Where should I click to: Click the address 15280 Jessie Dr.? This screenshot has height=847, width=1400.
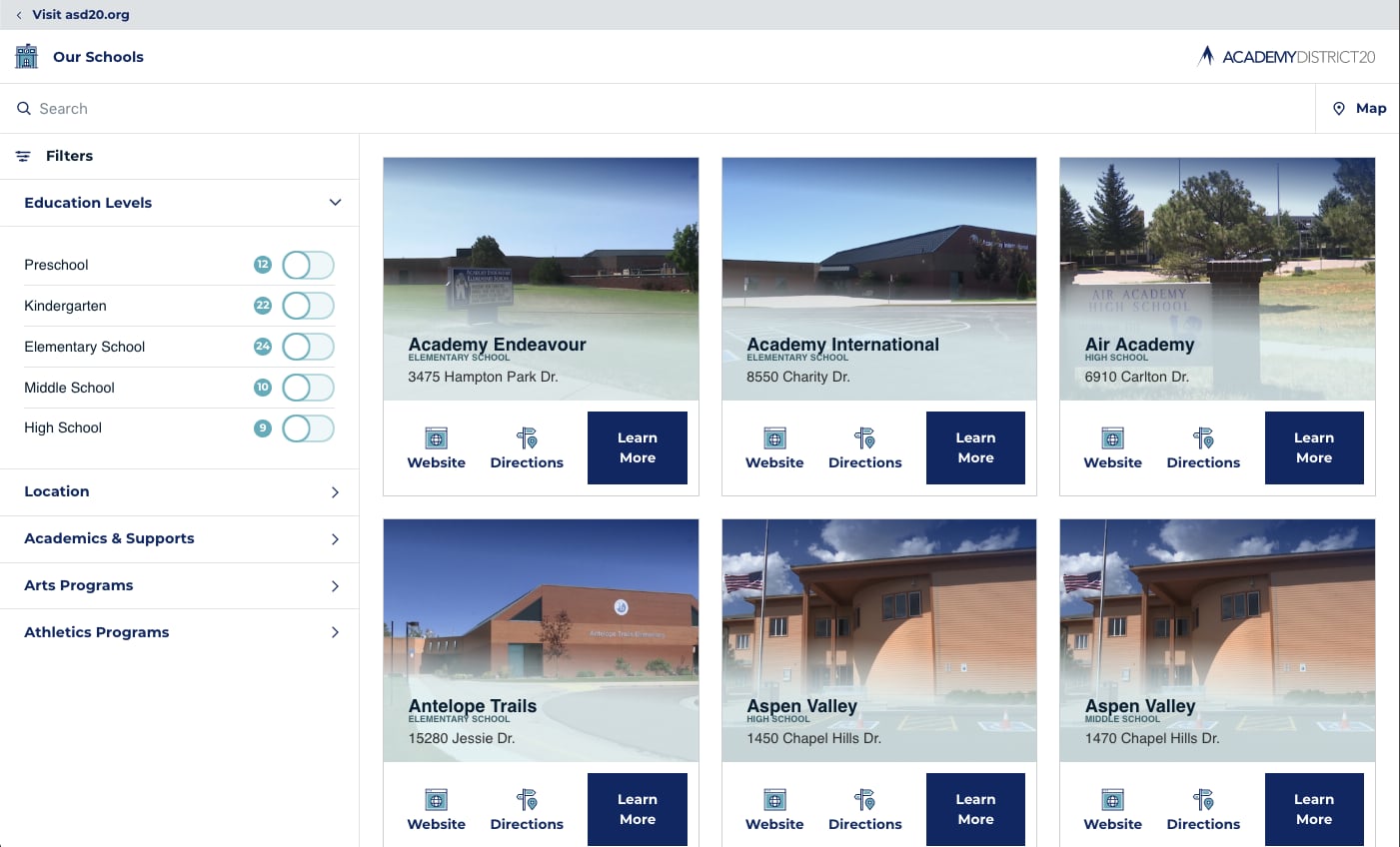click(461, 738)
